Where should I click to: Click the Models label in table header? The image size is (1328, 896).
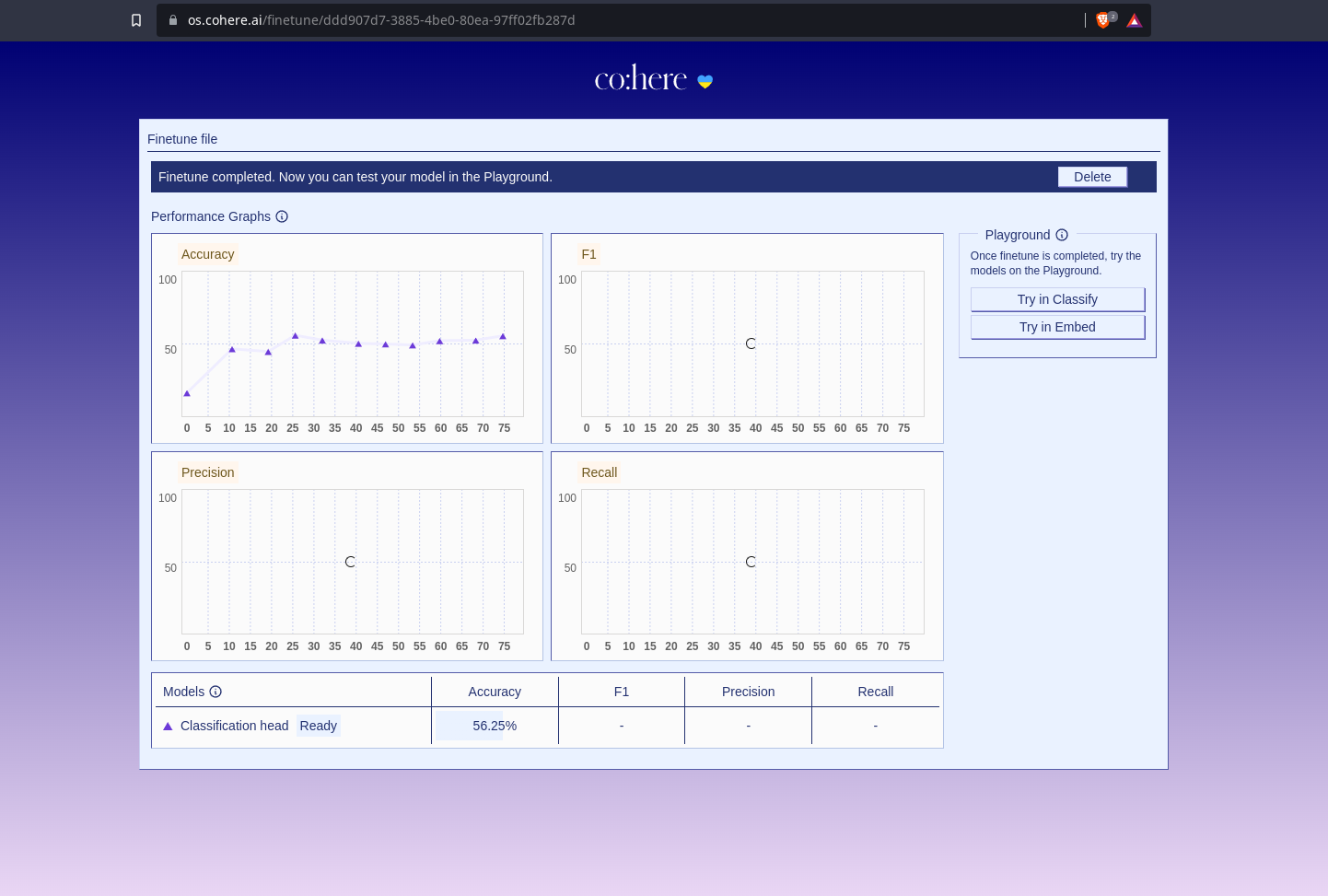tap(183, 692)
